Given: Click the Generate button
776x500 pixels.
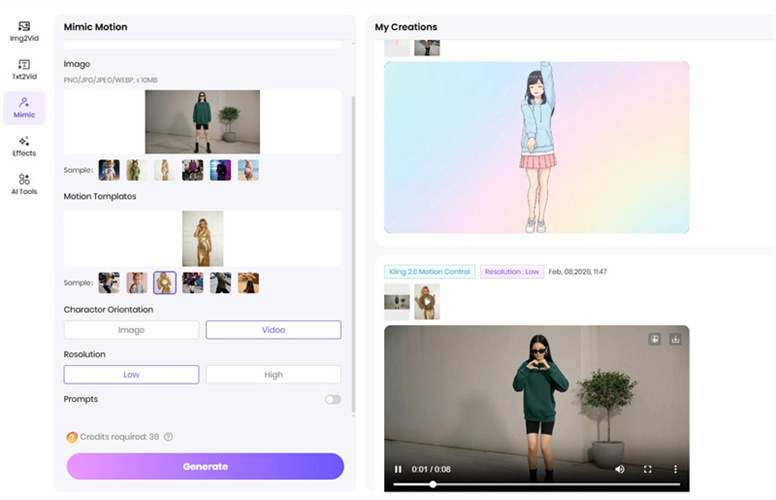Looking at the screenshot, I should (205, 466).
